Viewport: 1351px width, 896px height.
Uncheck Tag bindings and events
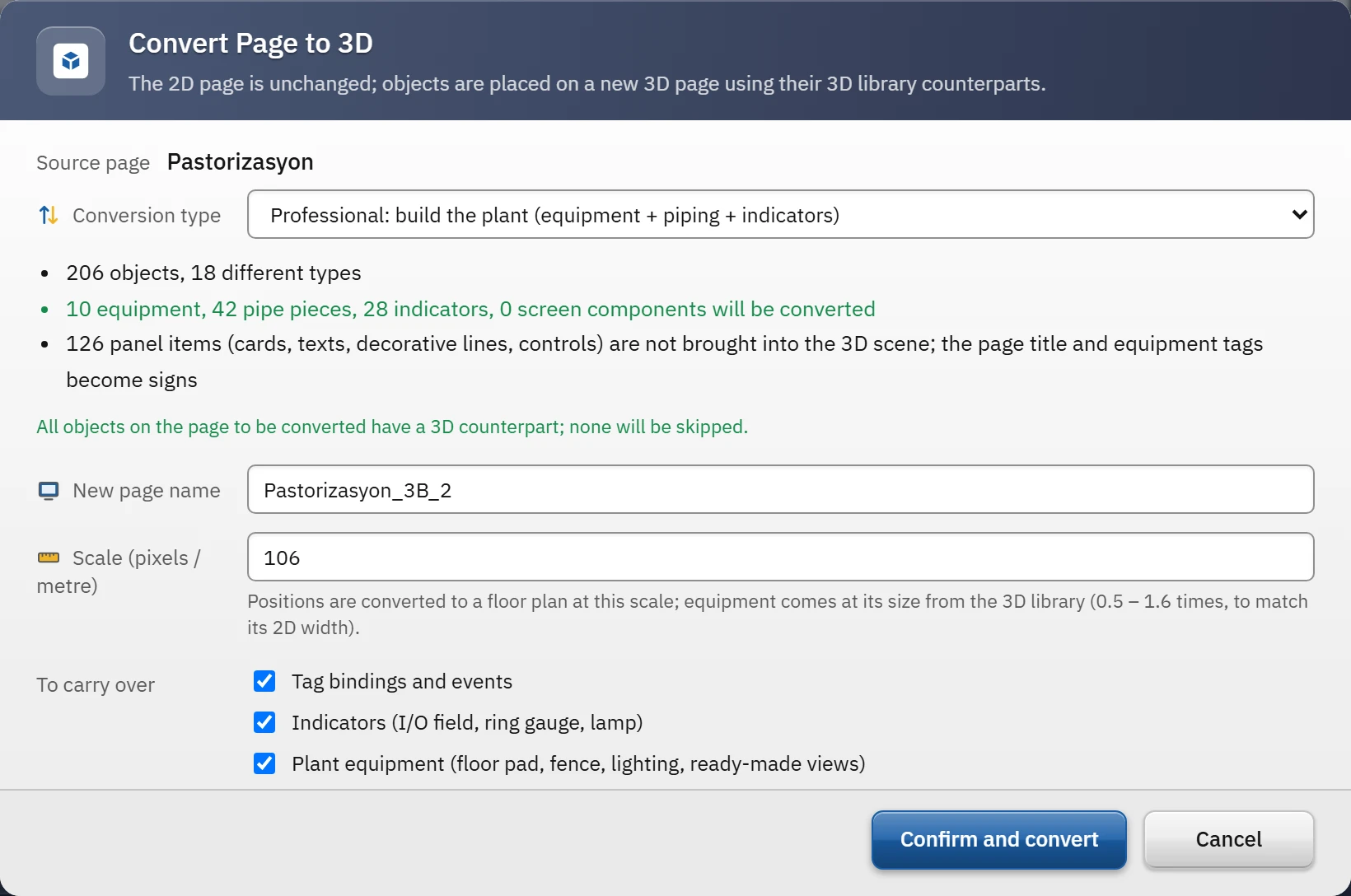[x=264, y=681]
